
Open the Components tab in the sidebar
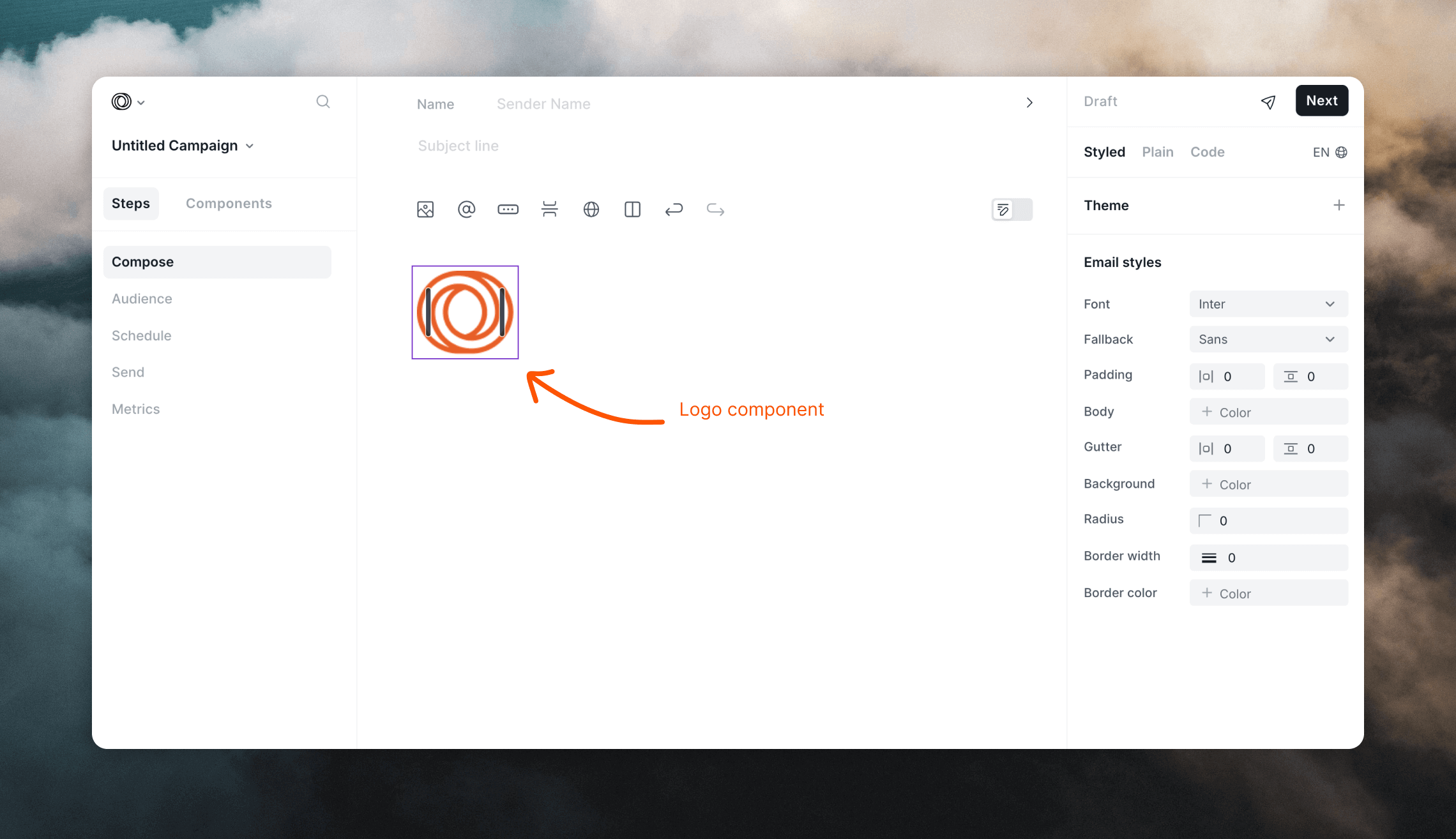click(x=229, y=203)
